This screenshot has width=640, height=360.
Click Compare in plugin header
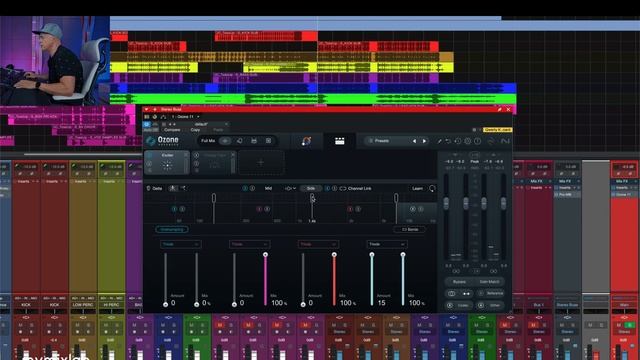point(172,130)
